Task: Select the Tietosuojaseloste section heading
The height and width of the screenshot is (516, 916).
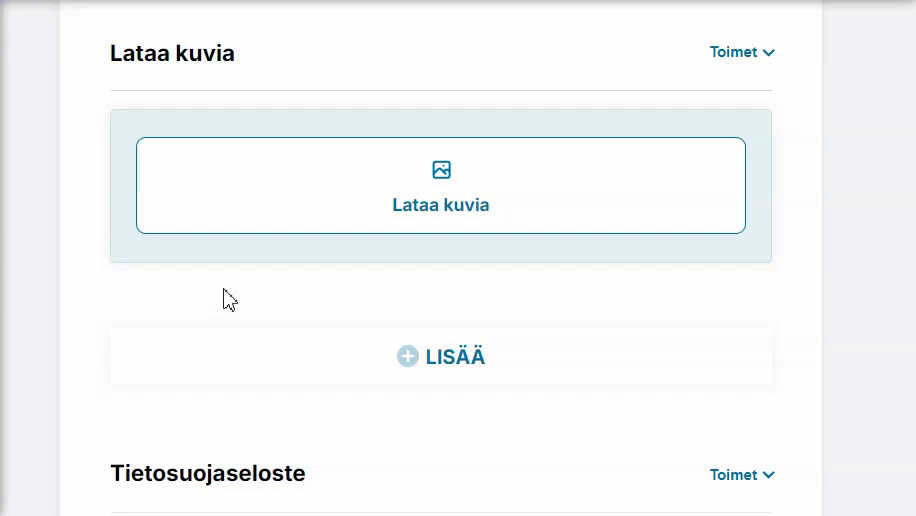Action: pos(208,473)
